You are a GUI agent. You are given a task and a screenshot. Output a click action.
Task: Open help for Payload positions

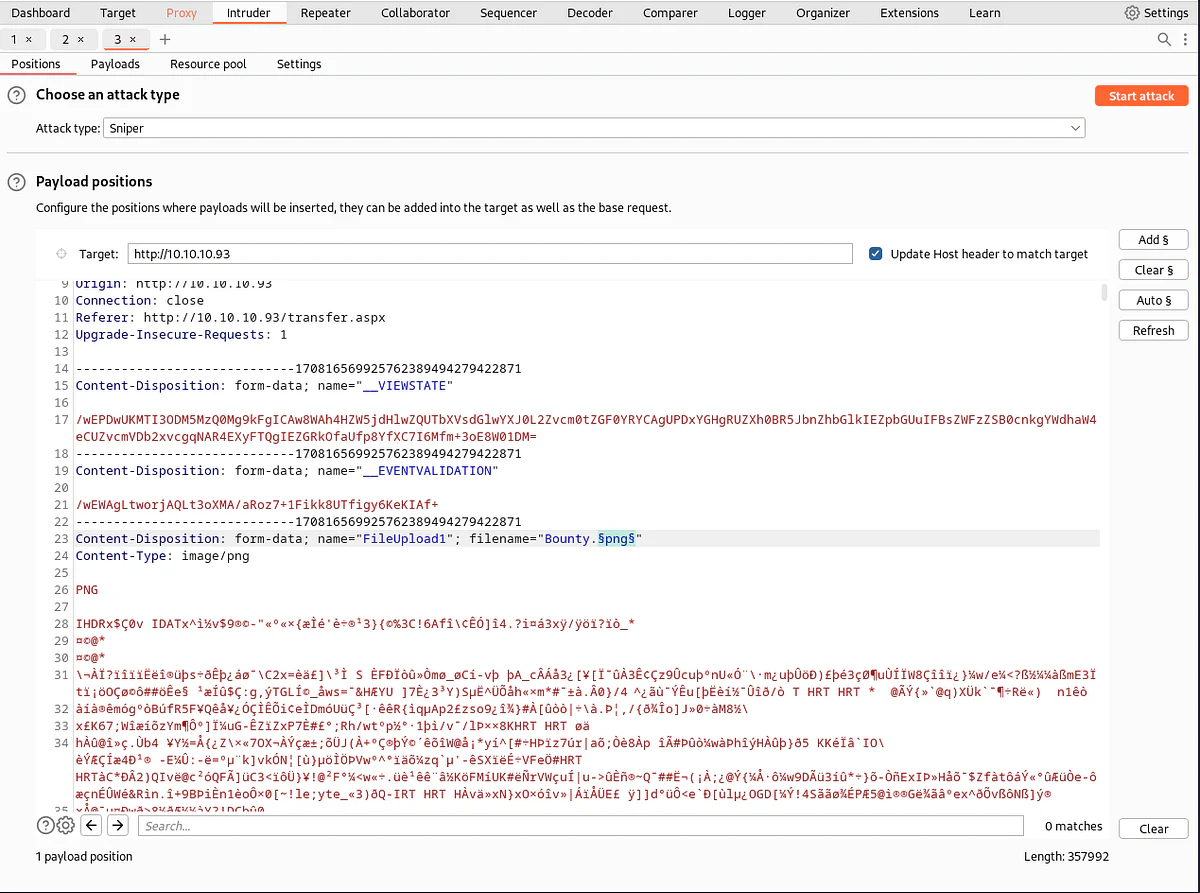coord(16,182)
